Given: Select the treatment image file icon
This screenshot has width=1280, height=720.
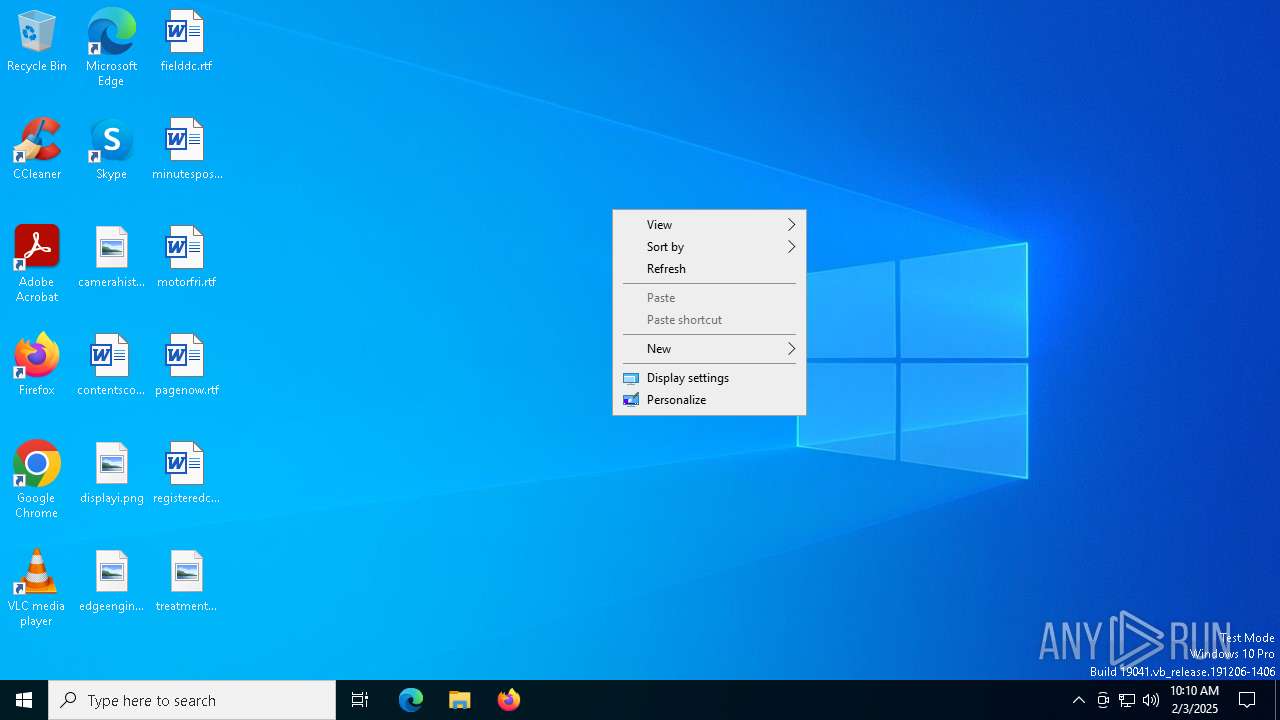Looking at the screenshot, I should click(186, 582).
